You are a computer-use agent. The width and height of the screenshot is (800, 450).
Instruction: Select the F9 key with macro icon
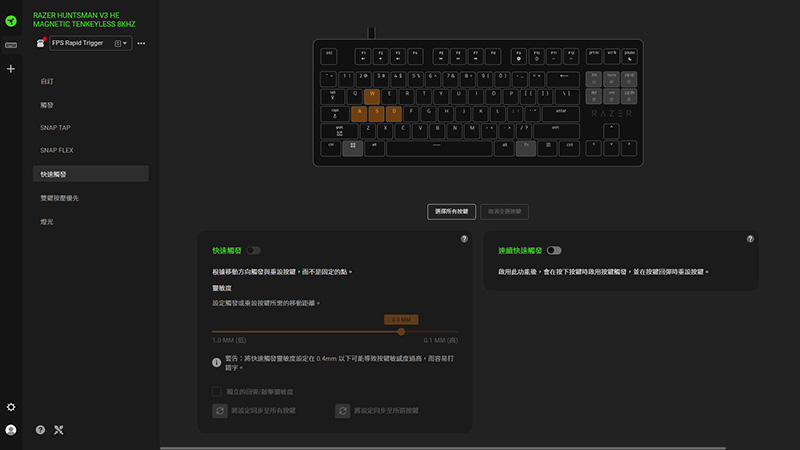coord(518,56)
